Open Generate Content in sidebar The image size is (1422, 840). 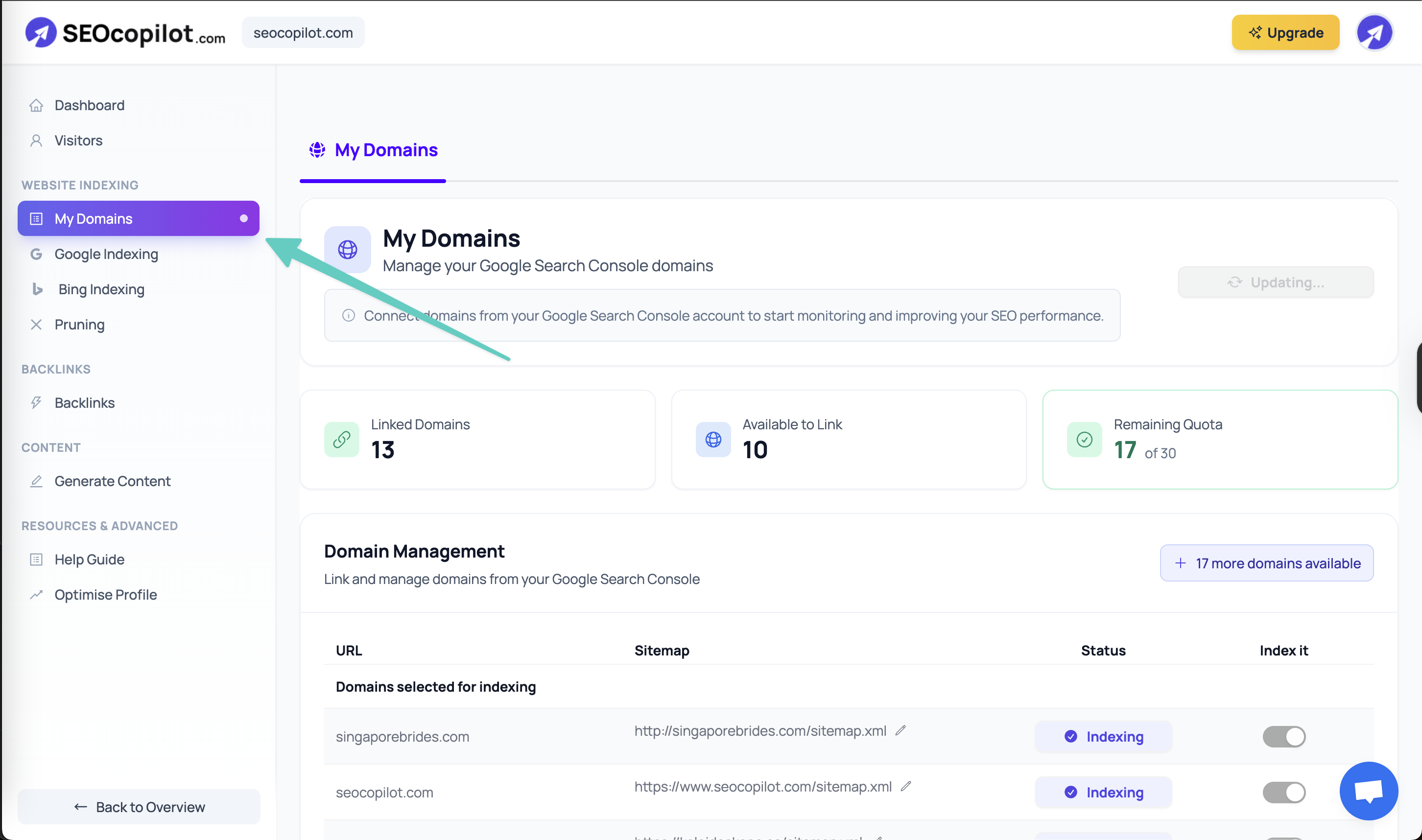coord(112,481)
